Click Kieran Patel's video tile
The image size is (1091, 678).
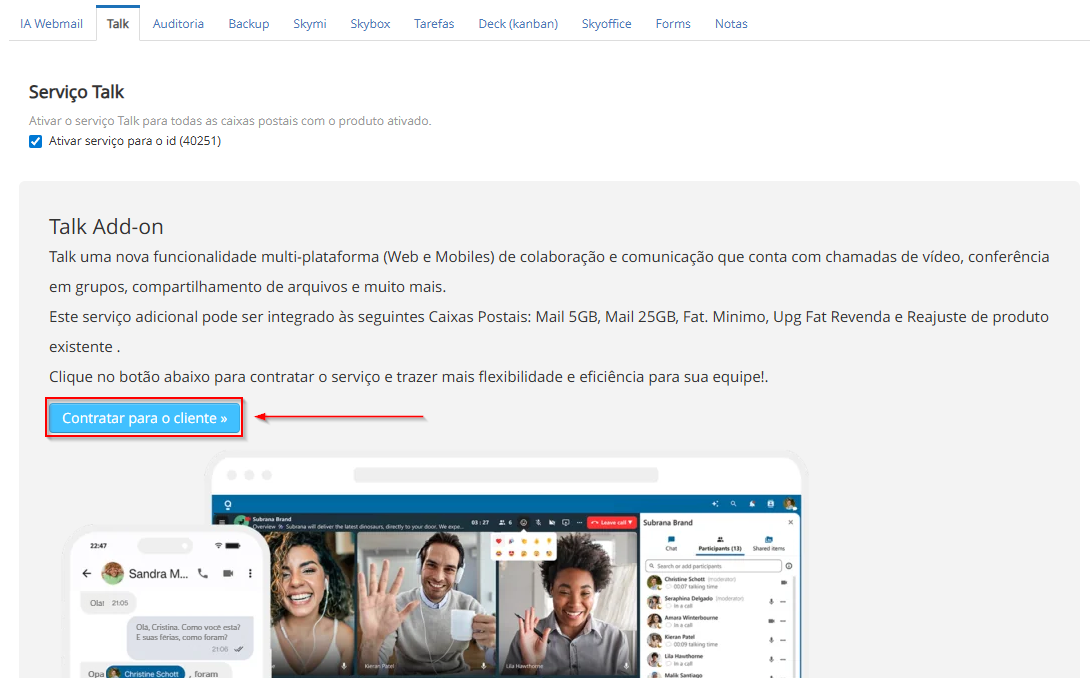pyautogui.click(x=424, y=600)
